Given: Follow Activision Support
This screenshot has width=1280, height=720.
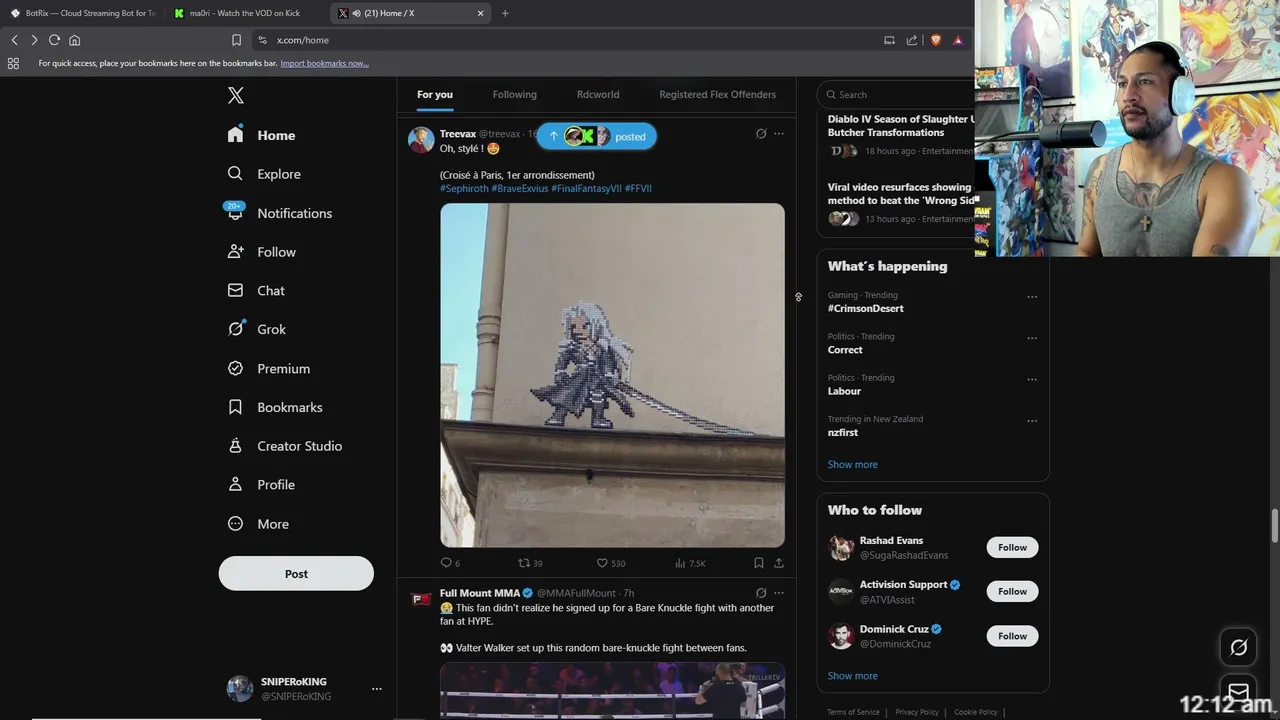Looking at the screenshot, I should [x=1012, y=591].
